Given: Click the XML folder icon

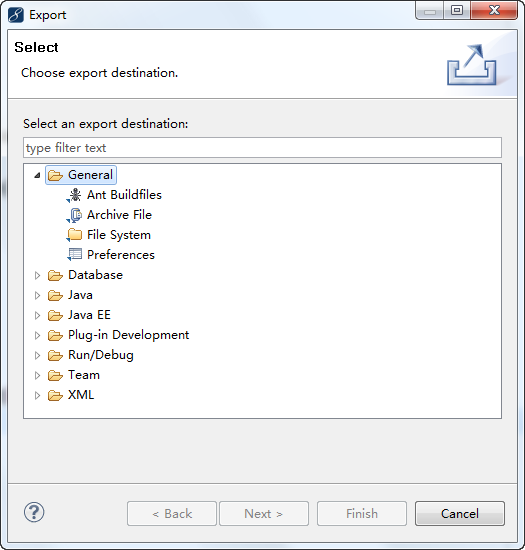Looking at the screenshot, I should (x=55, y=395).
